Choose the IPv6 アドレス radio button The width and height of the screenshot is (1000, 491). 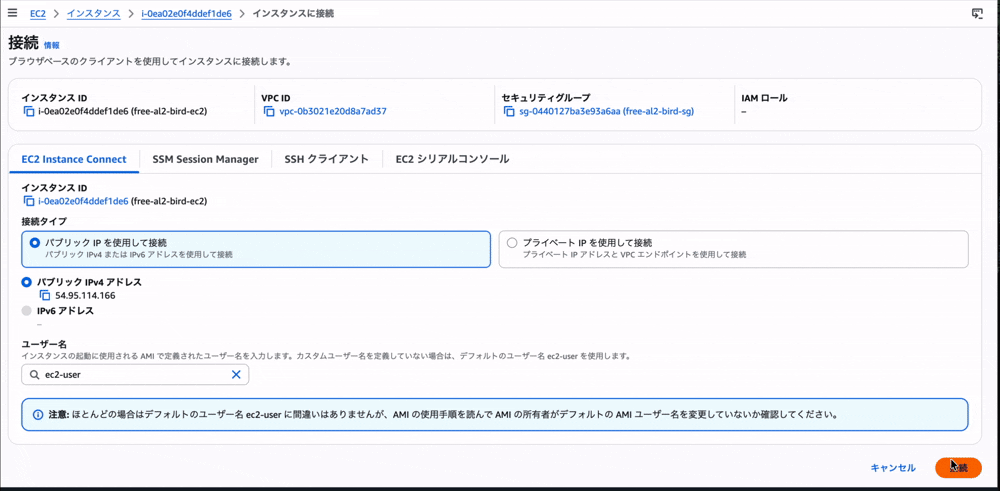tap(26, 311)
